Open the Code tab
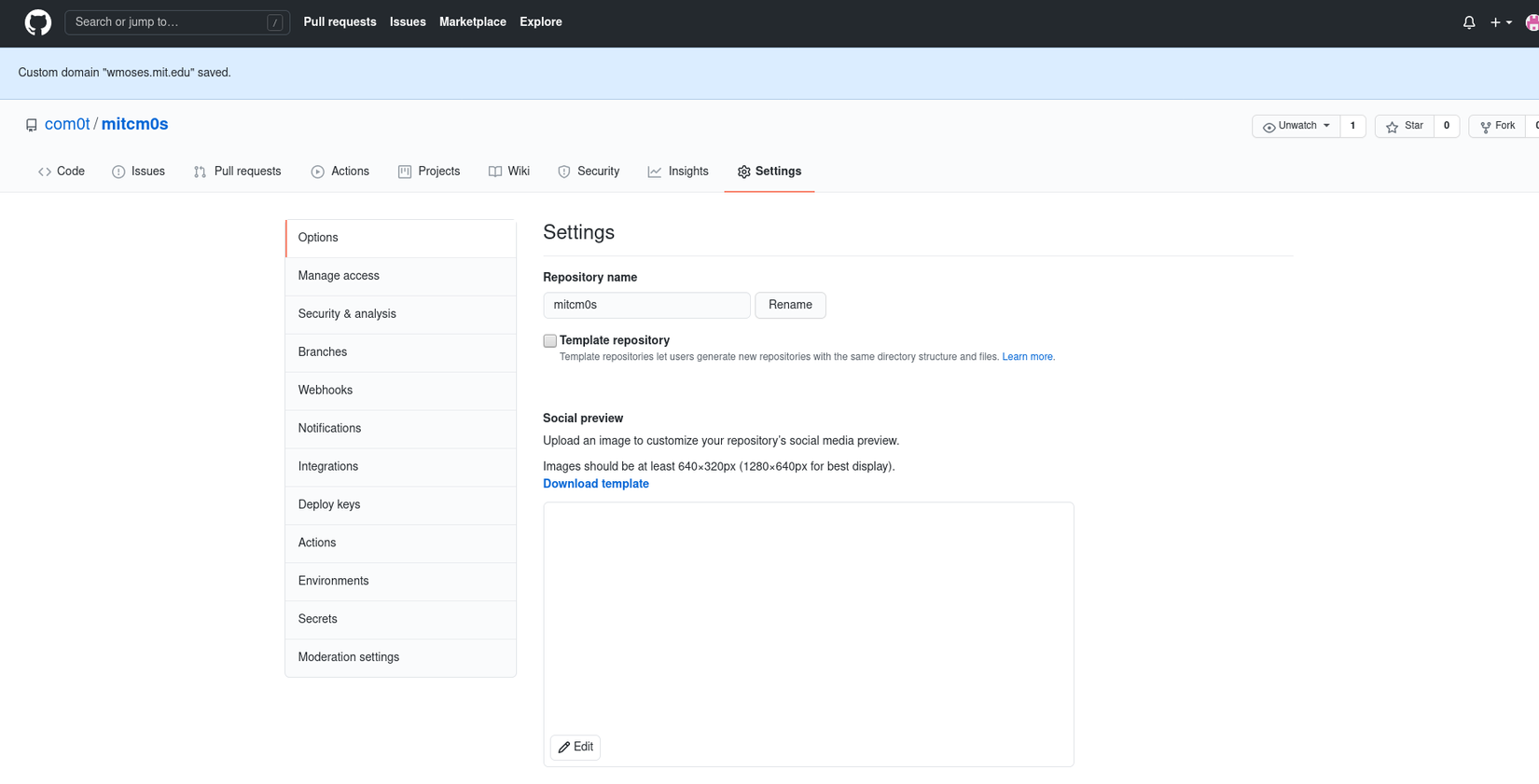The height and width of the screenshot is (784, 1539). click(62, 172)
